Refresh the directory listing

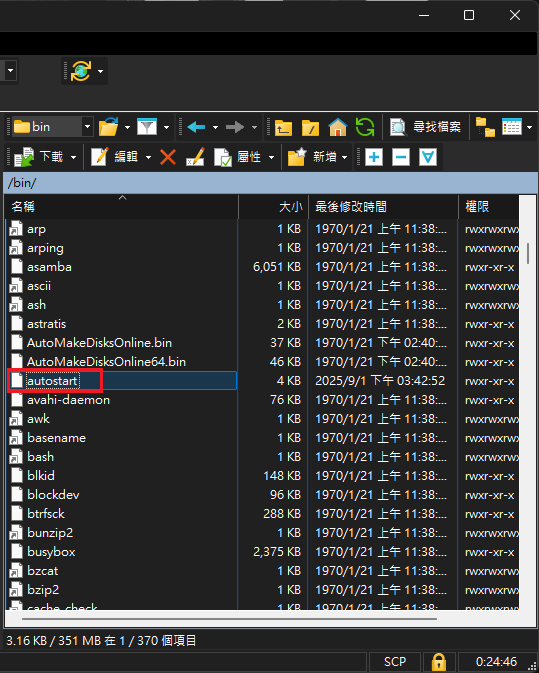point(365,127)
